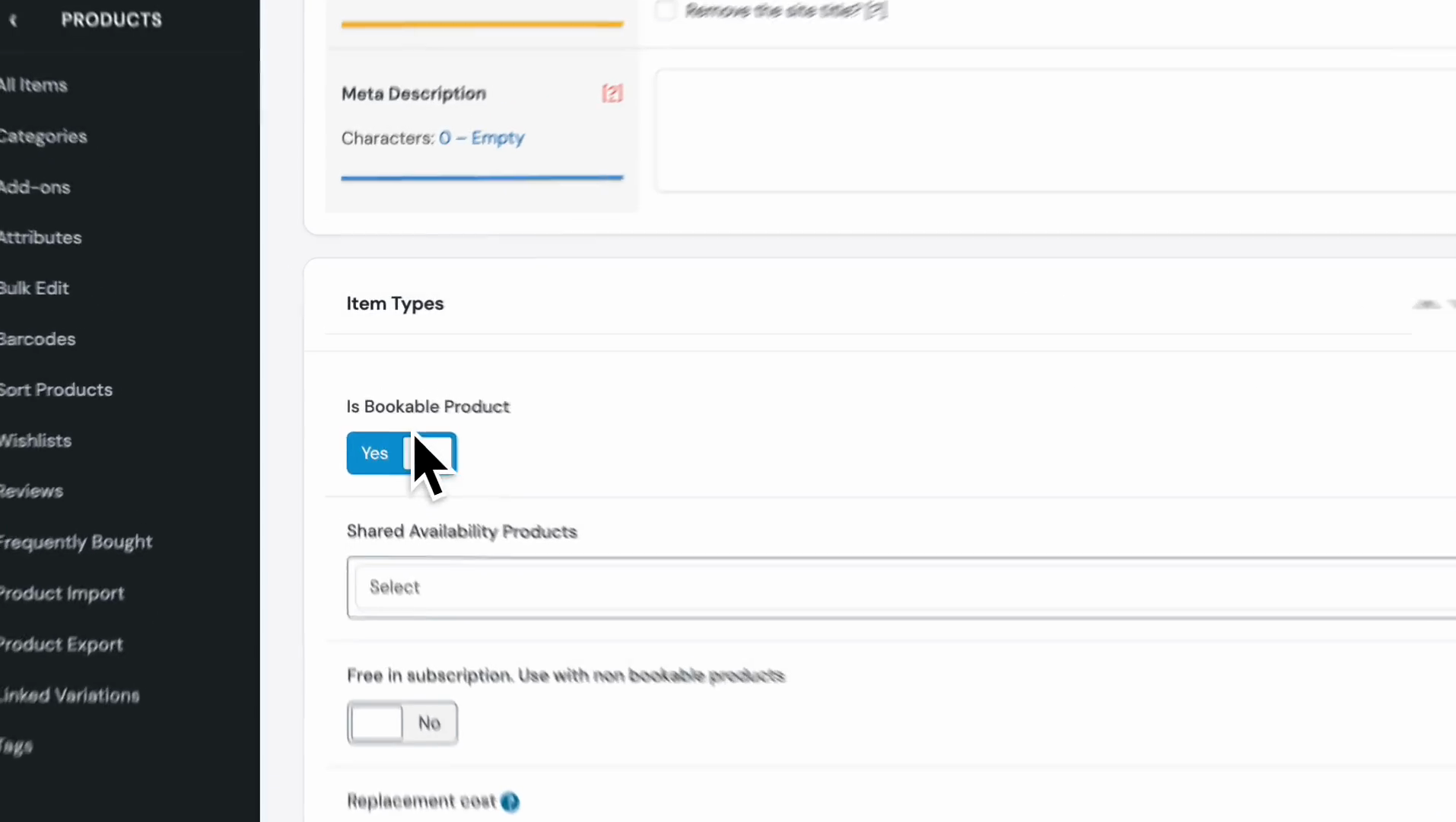Open the Bulk Edit page
This screenshot has width=1456, height=822.
click(x=35, y=288)
